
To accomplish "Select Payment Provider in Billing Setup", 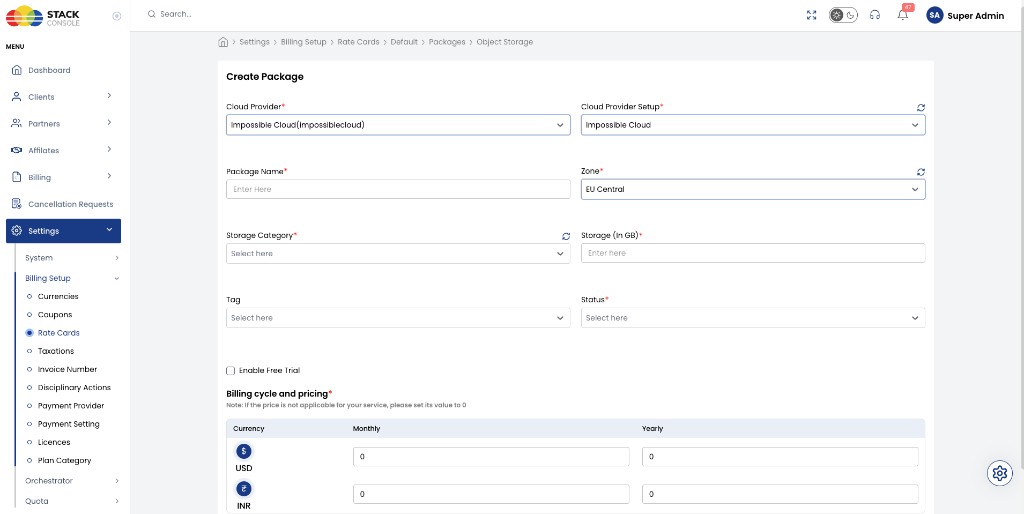I will (x=71, y=406).
